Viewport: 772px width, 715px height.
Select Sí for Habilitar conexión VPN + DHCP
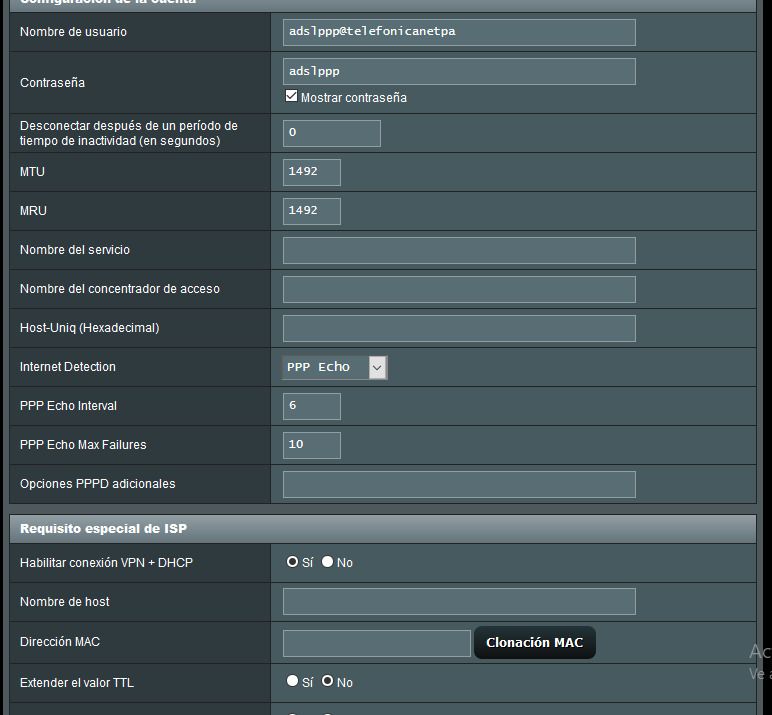[x=292, y=562]
